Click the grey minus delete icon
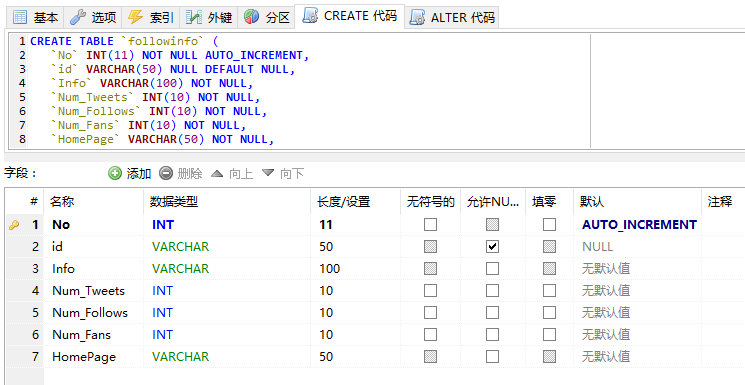This screenshot has width=745, height=385. click(166, 173)
